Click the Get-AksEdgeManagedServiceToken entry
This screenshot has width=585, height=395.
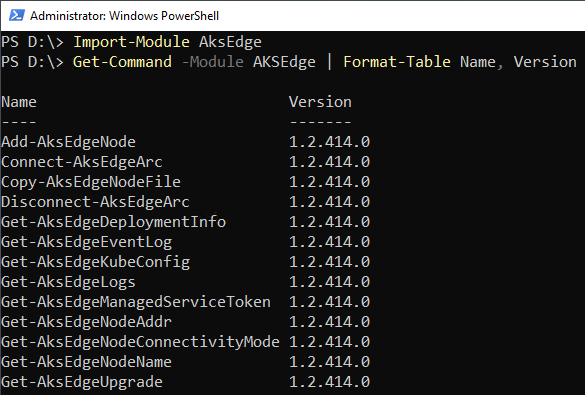coord(136,302)
